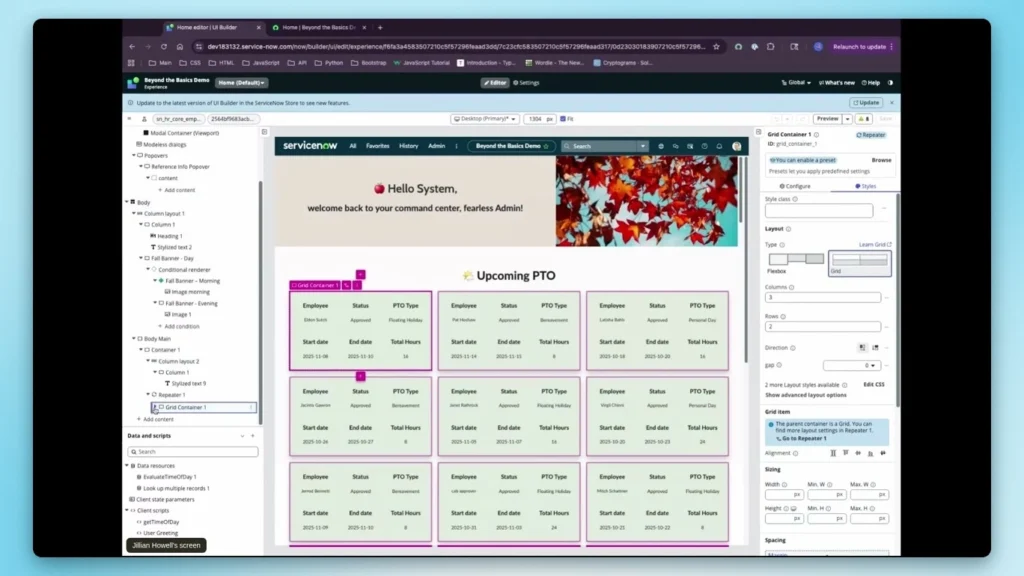This screenshot has height=576, width=1024.
Task: Select the row direction icon under Direction
Action: coord(860,347)
